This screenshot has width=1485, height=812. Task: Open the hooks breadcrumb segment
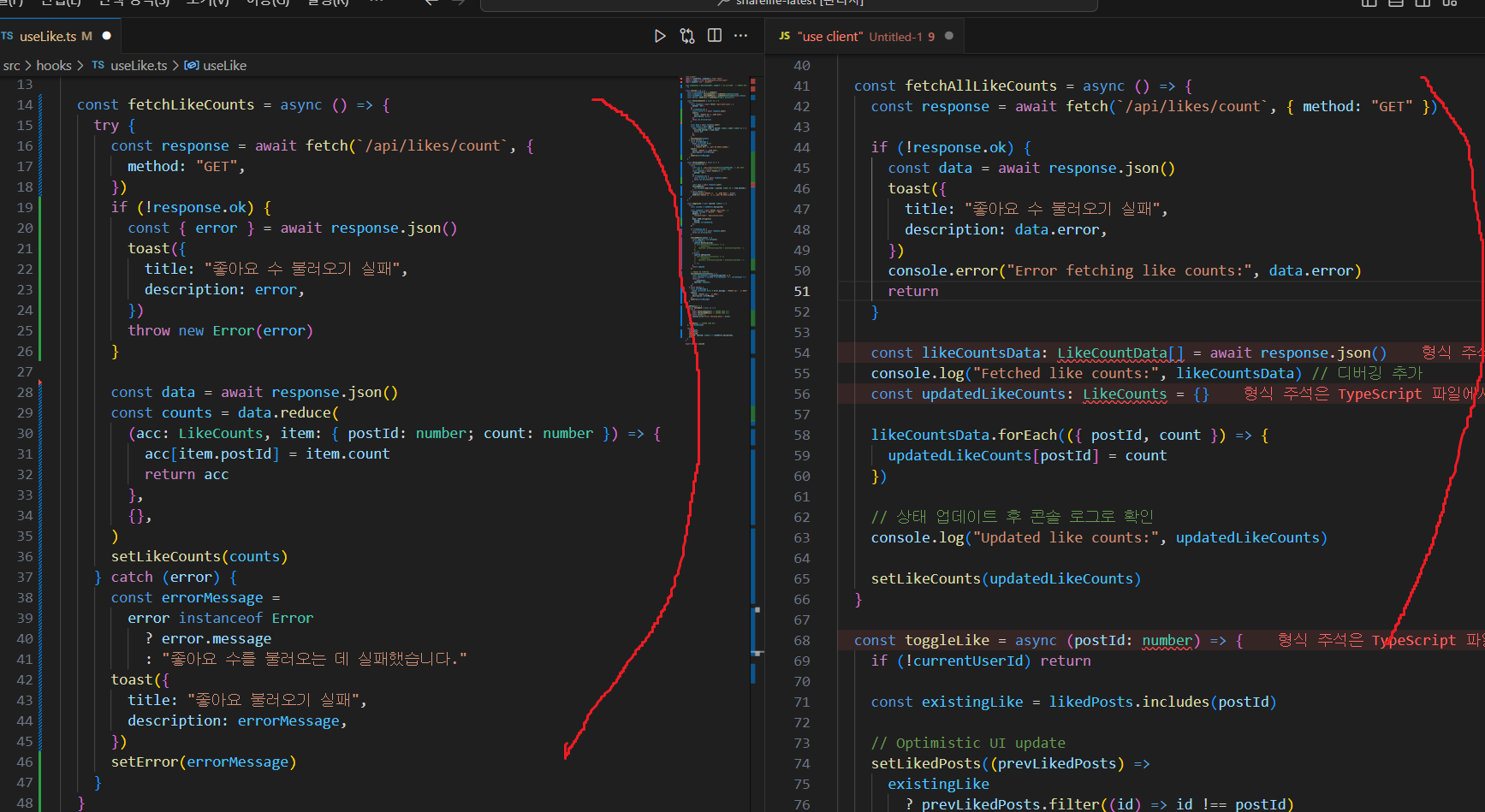(x=54, y=65)
